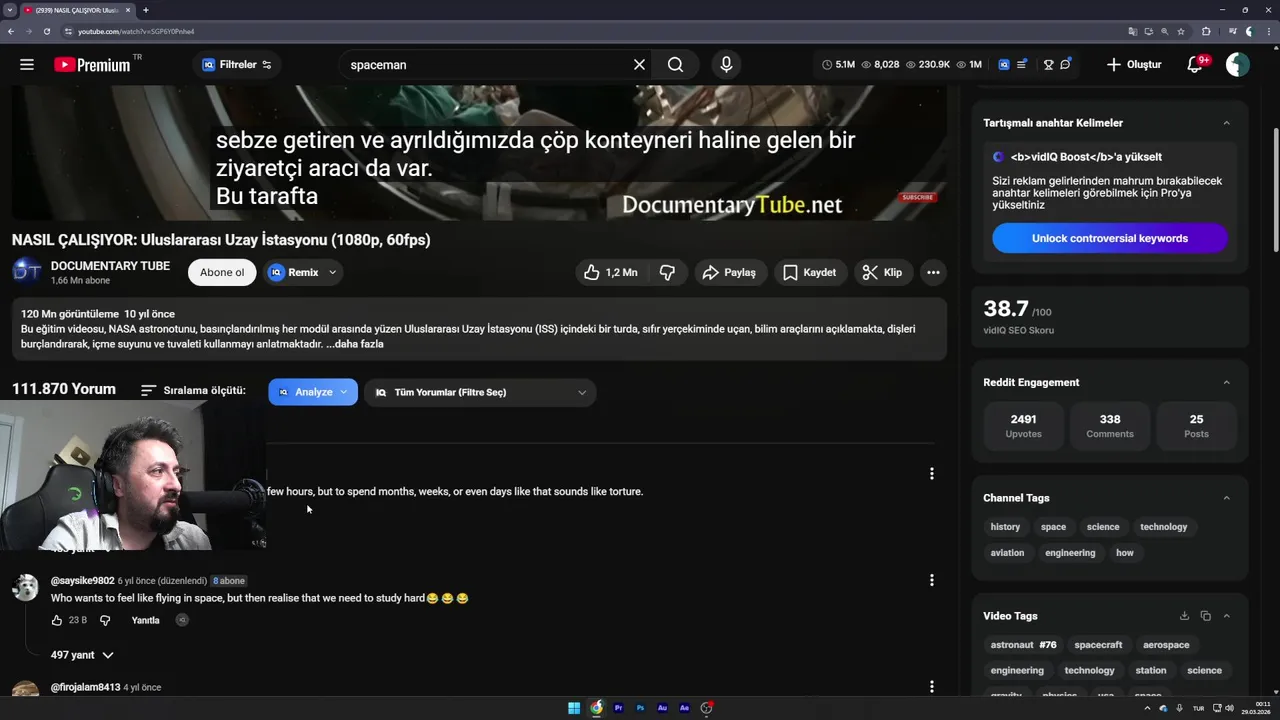
Task: Bookmark page with browser star icon
Action: click(x=1183, y=31)
